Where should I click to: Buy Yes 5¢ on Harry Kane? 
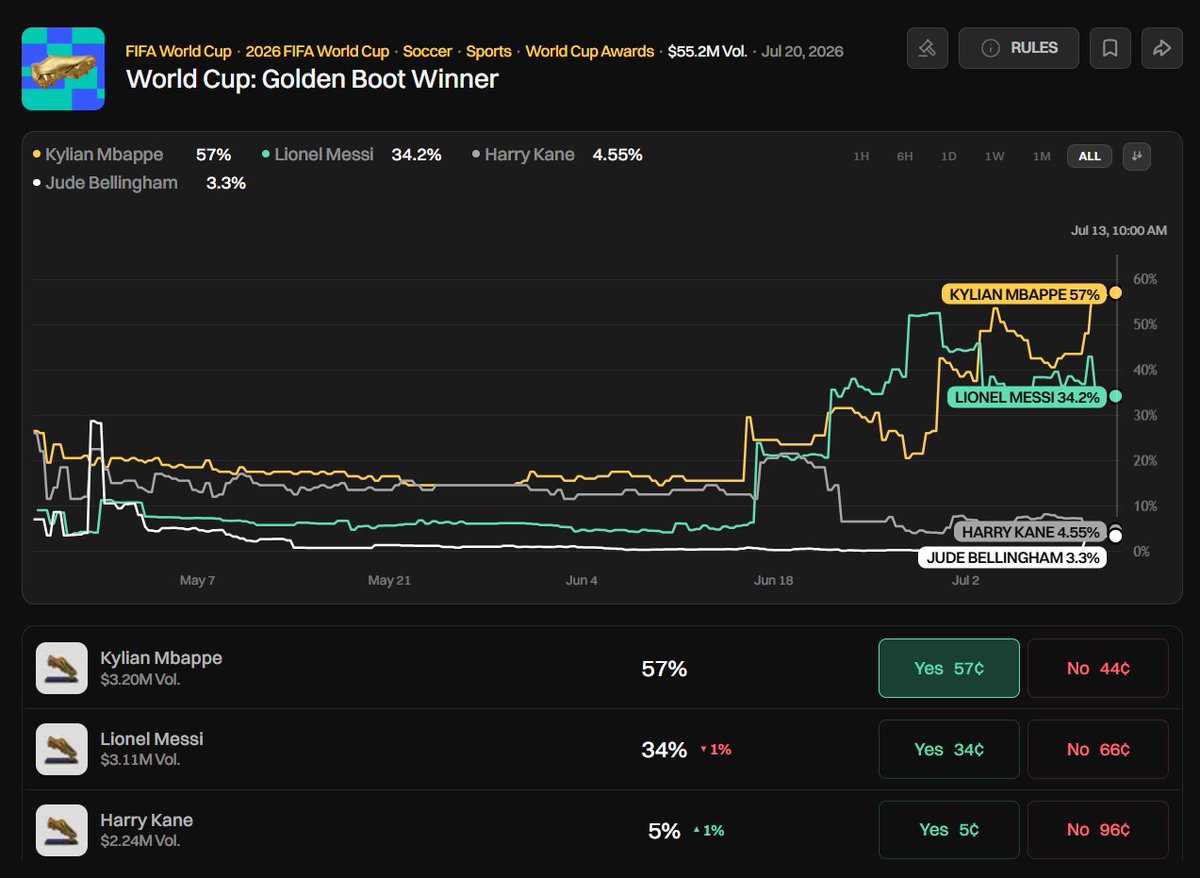tap(949, 829)
